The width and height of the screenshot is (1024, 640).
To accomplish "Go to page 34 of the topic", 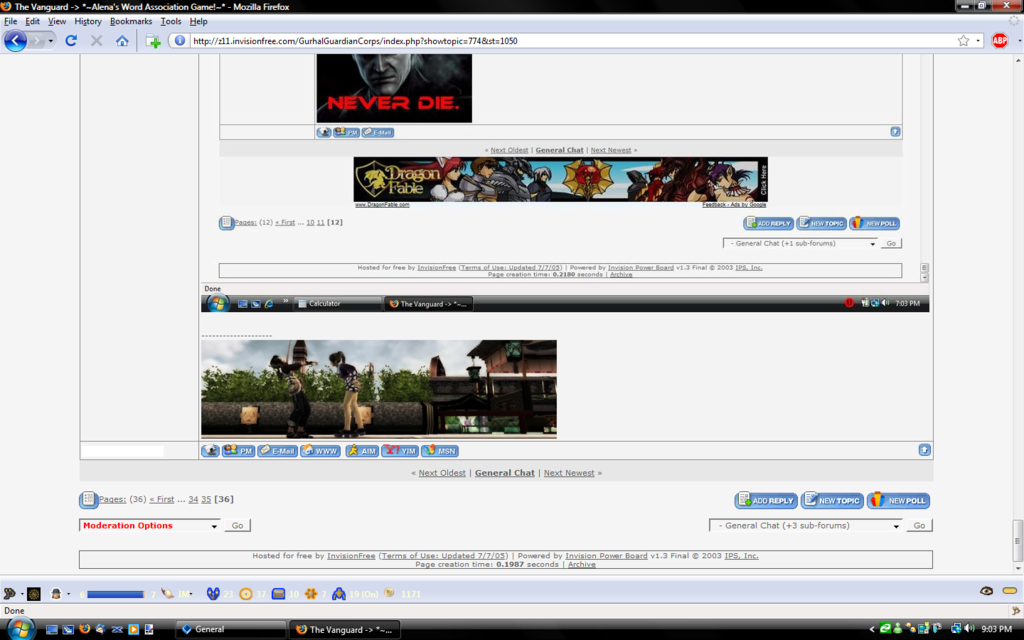I will (x=193, y=499).
